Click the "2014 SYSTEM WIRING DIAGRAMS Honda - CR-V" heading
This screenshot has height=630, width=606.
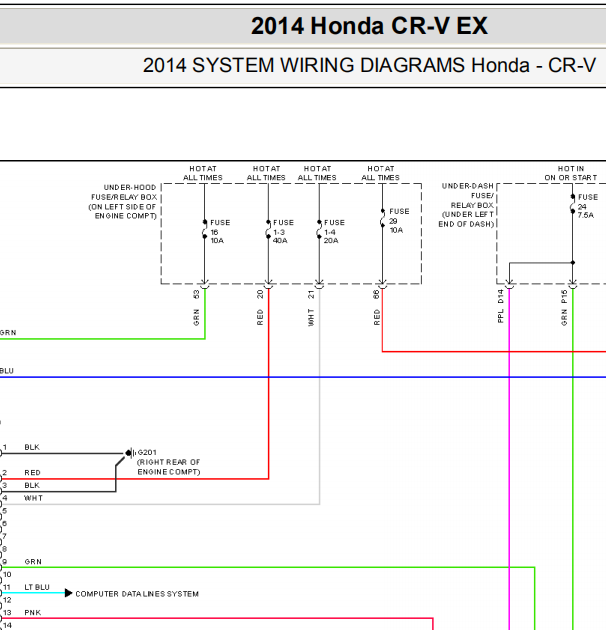[x=369, y=65]
